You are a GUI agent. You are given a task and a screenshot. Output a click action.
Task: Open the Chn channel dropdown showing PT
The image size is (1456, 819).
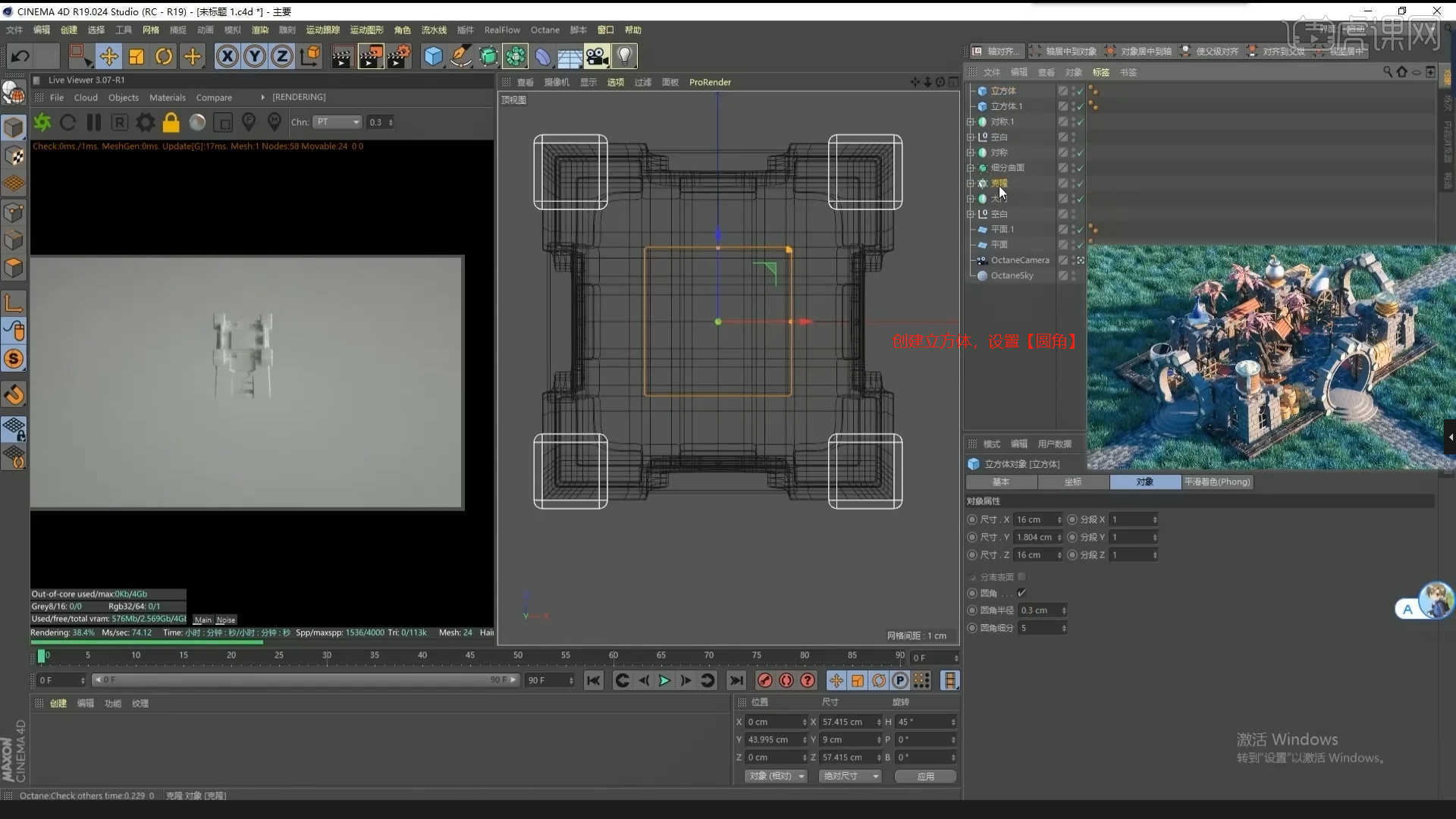click(337, 121)
